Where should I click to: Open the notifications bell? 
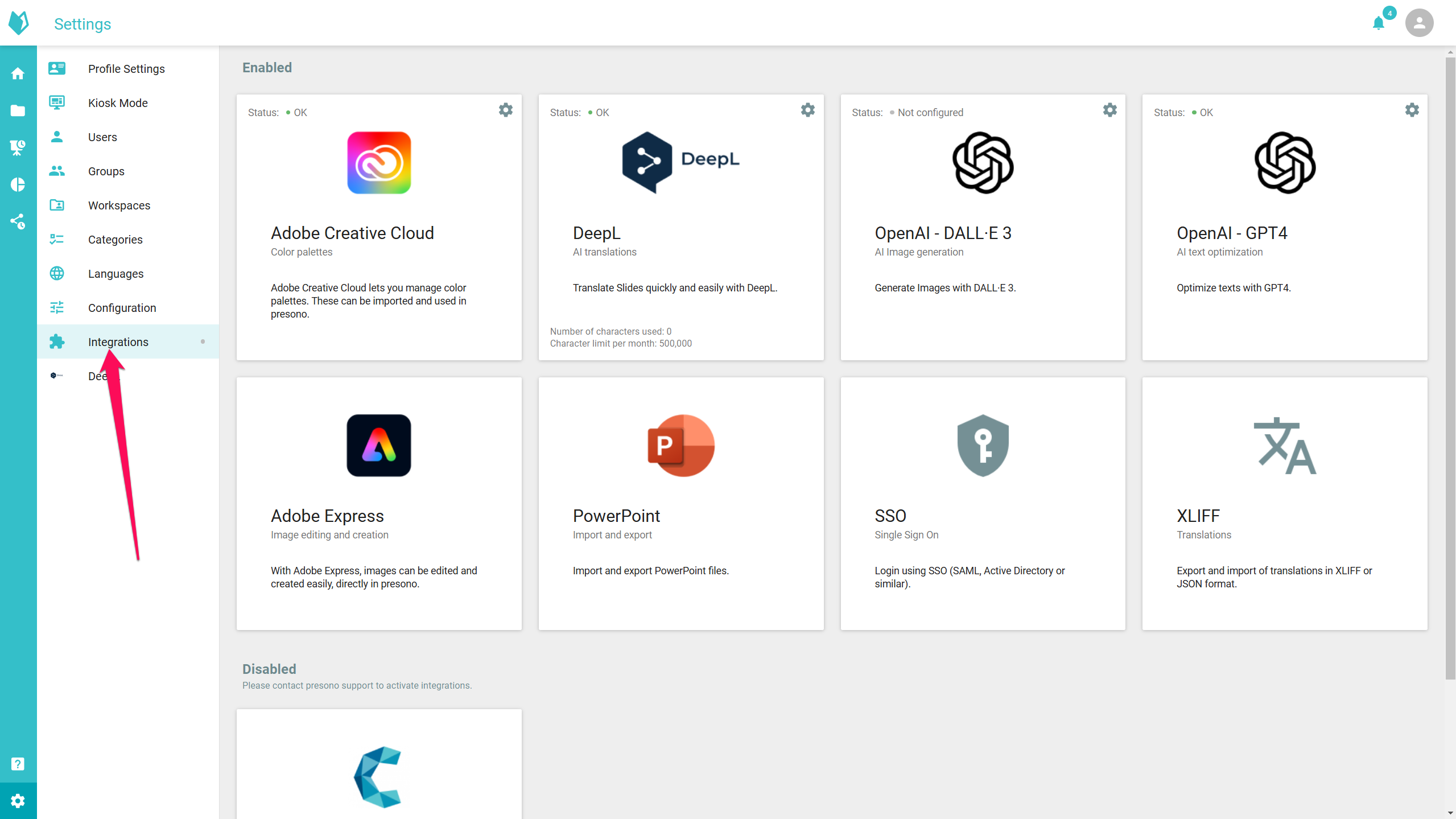(1378, 23)
